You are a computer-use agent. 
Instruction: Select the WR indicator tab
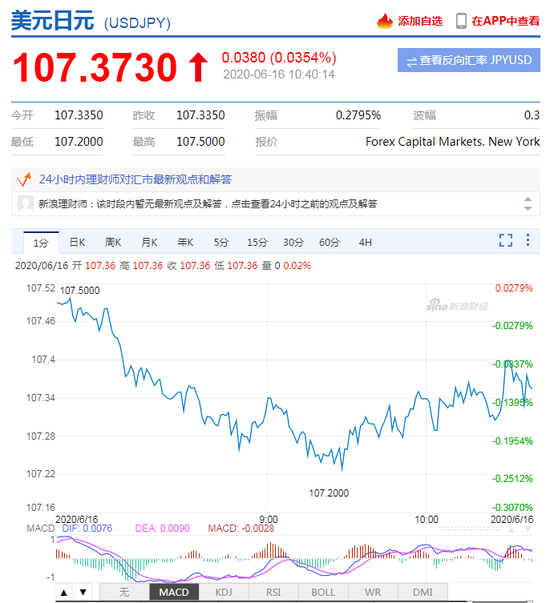click(x=373, y=592)
